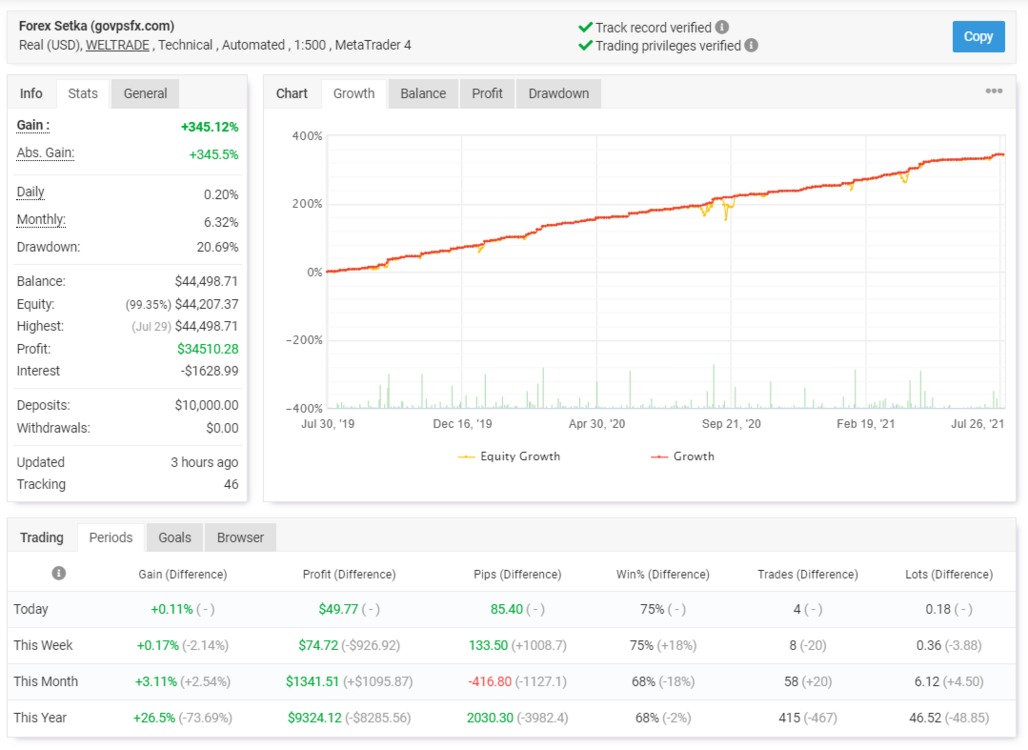Select the Today row label
Image resolution: width=1028 pixels, height=750 pixels.
click(x=31, y=609)
